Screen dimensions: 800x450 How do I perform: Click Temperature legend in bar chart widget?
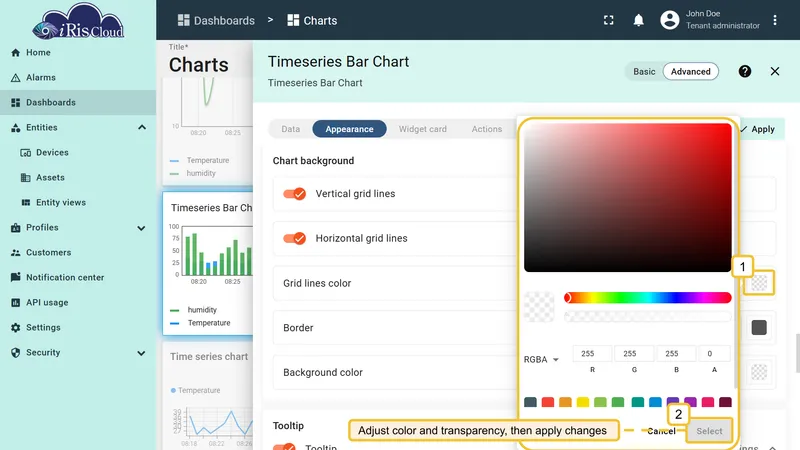(x=209, y=323)
